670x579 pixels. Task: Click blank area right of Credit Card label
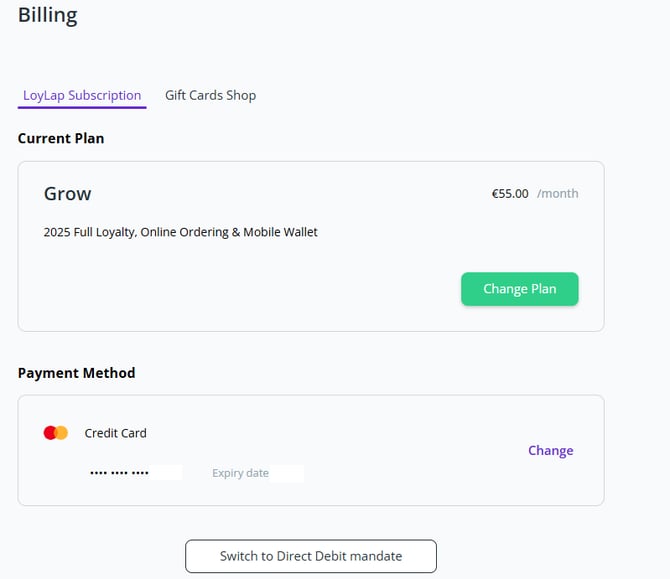coord(330,433)
